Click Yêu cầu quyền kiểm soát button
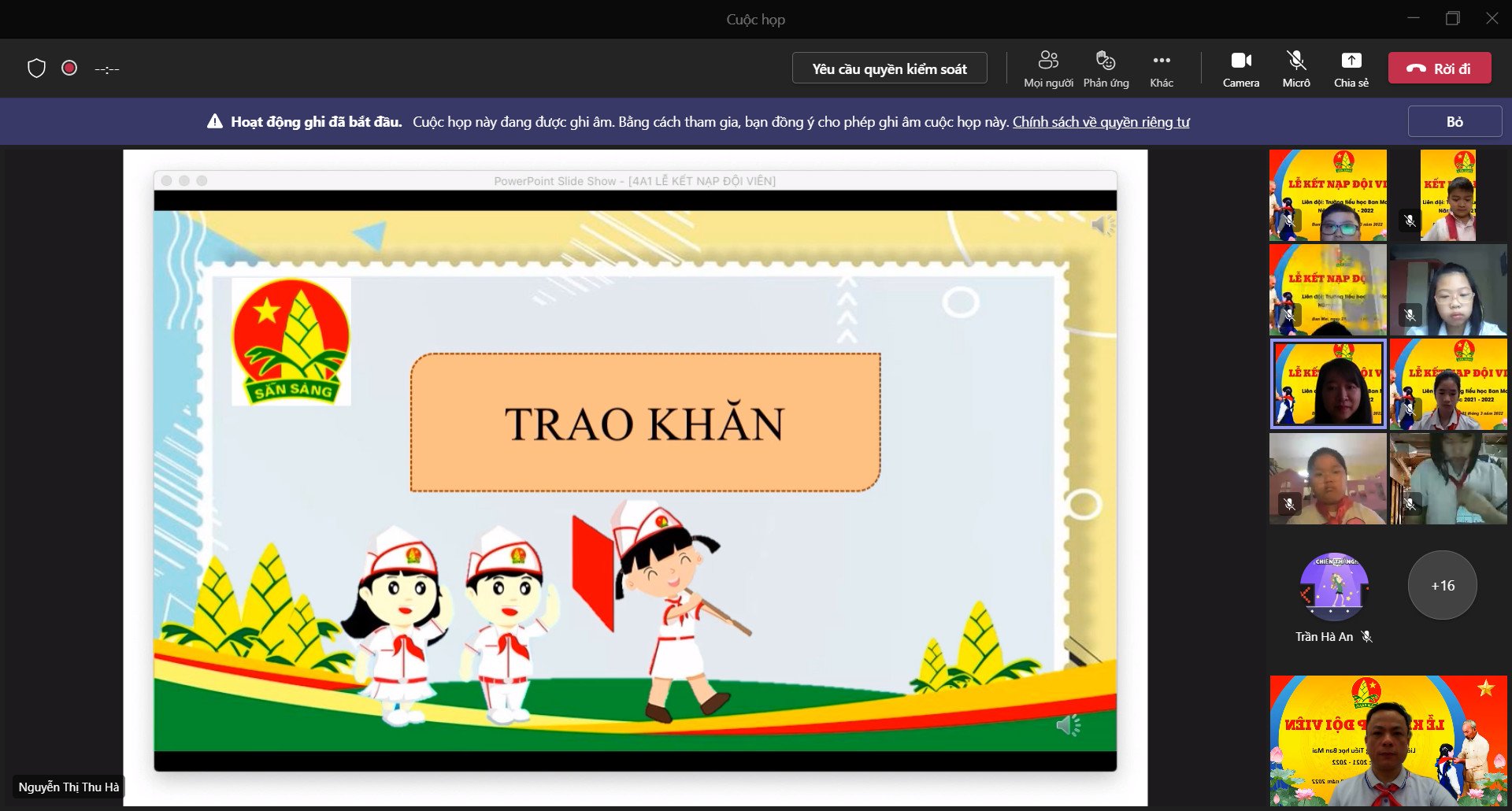 [889, 69]
